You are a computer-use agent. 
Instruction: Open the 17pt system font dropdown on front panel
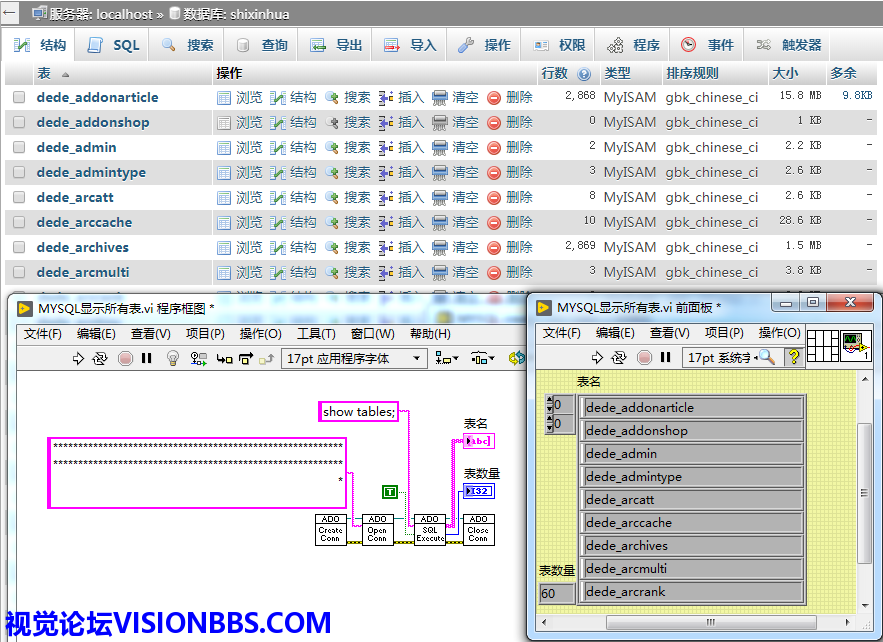click(718, 357)
